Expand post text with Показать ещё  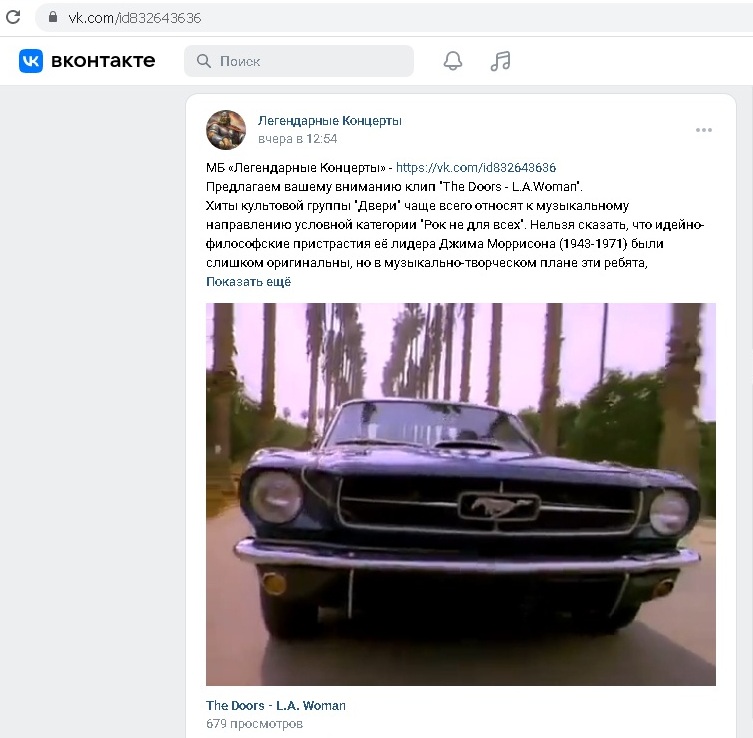pyautogui.click(x=248, y=282)
